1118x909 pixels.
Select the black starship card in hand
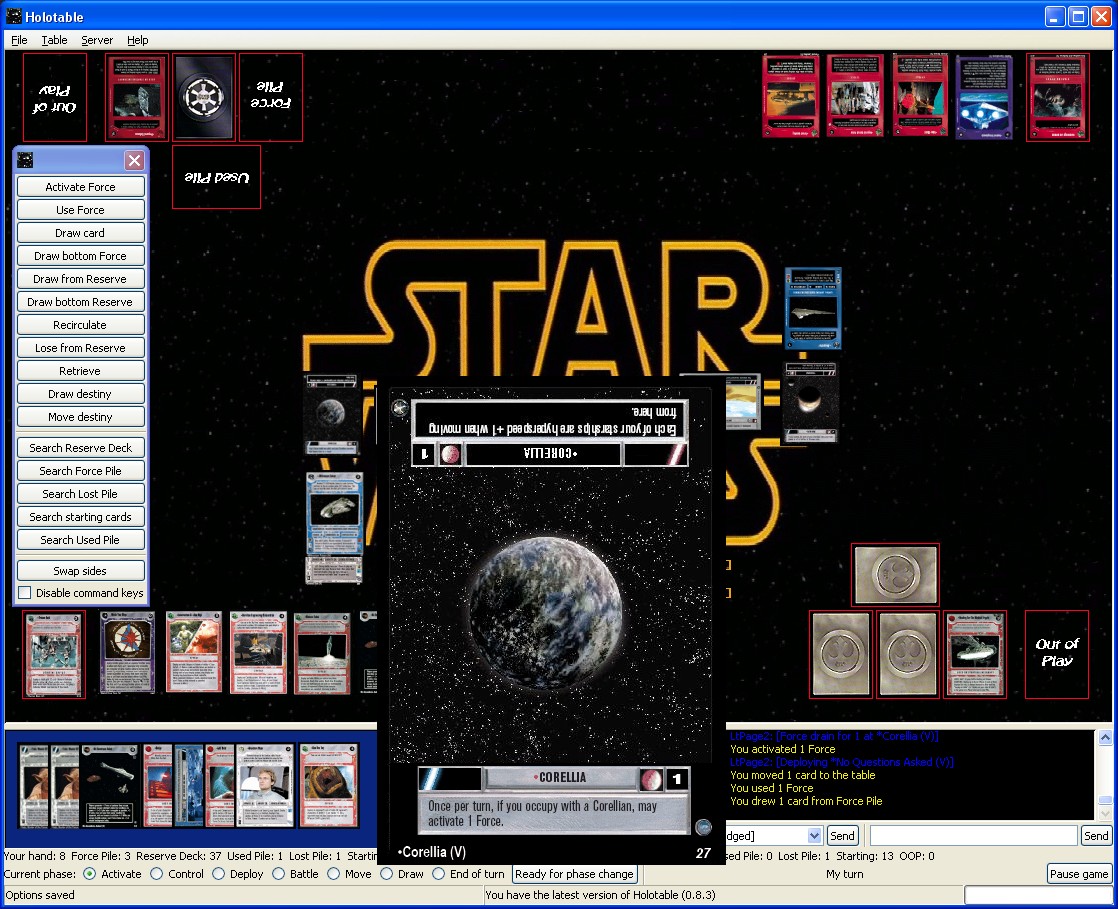tap(108, 786)
